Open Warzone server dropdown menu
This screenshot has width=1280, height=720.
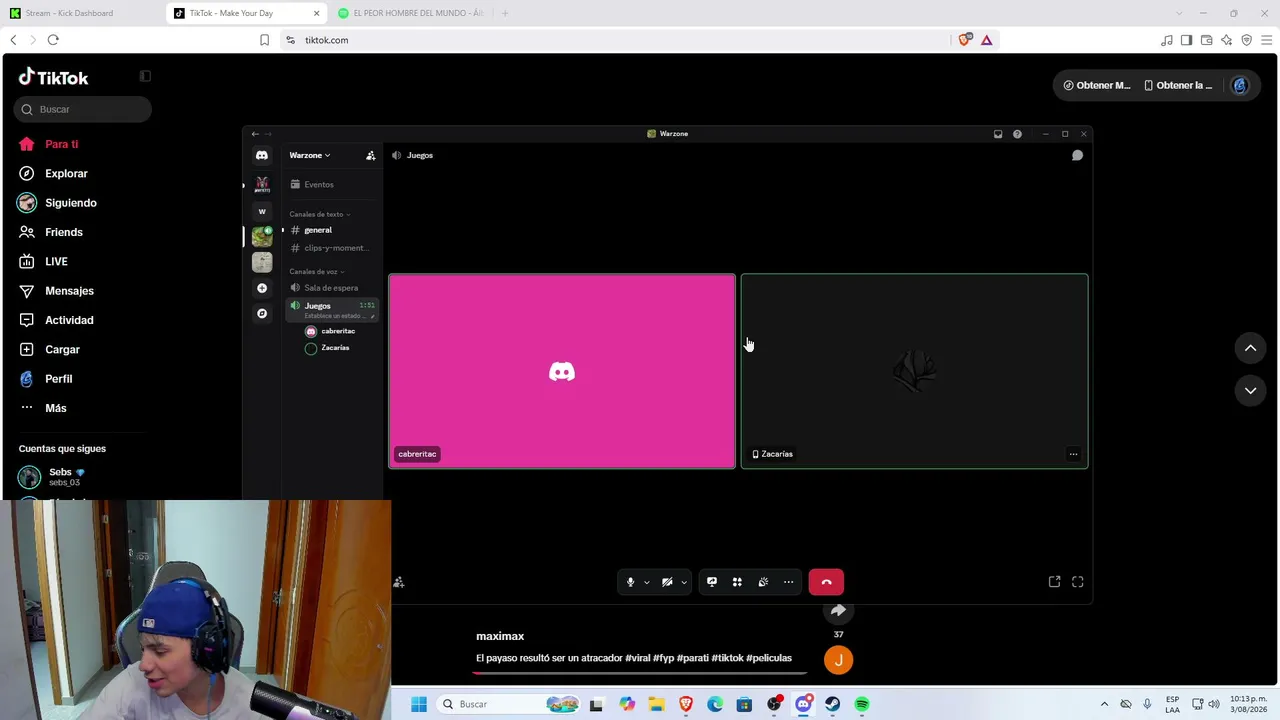pyautogui.click(x=310, y=155)
